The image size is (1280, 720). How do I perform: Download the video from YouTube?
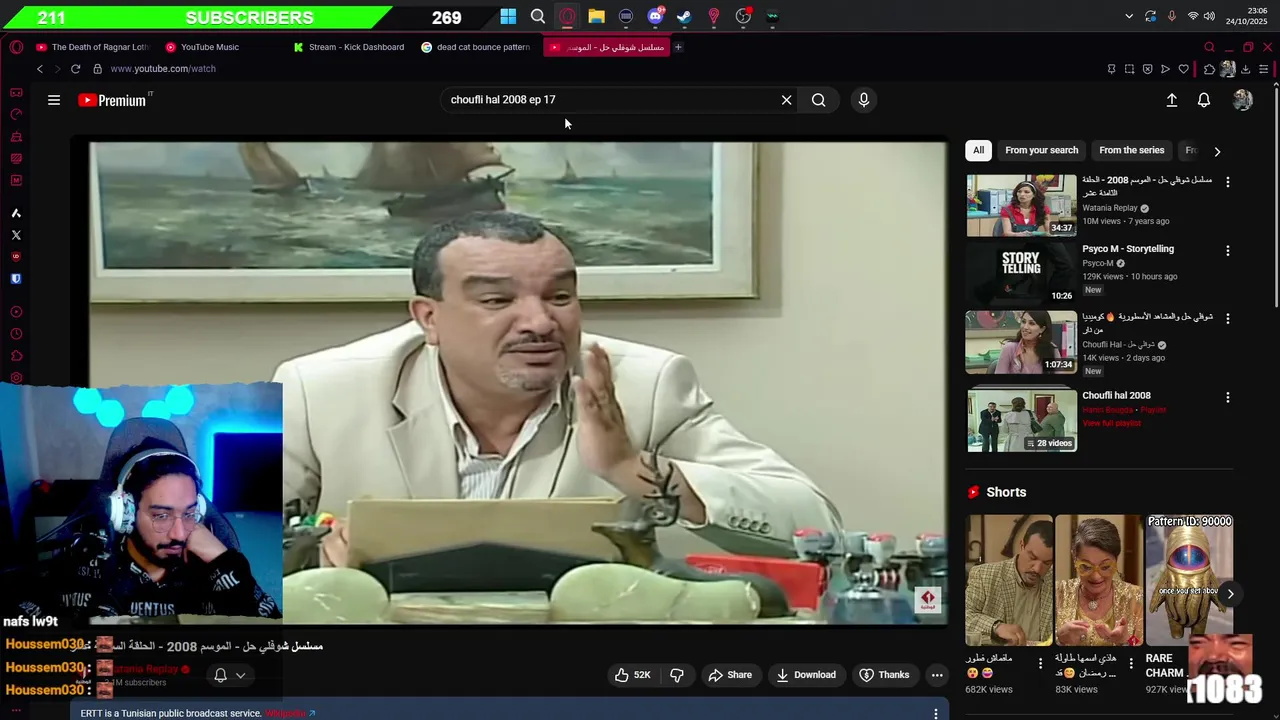(x=806, y=675)
